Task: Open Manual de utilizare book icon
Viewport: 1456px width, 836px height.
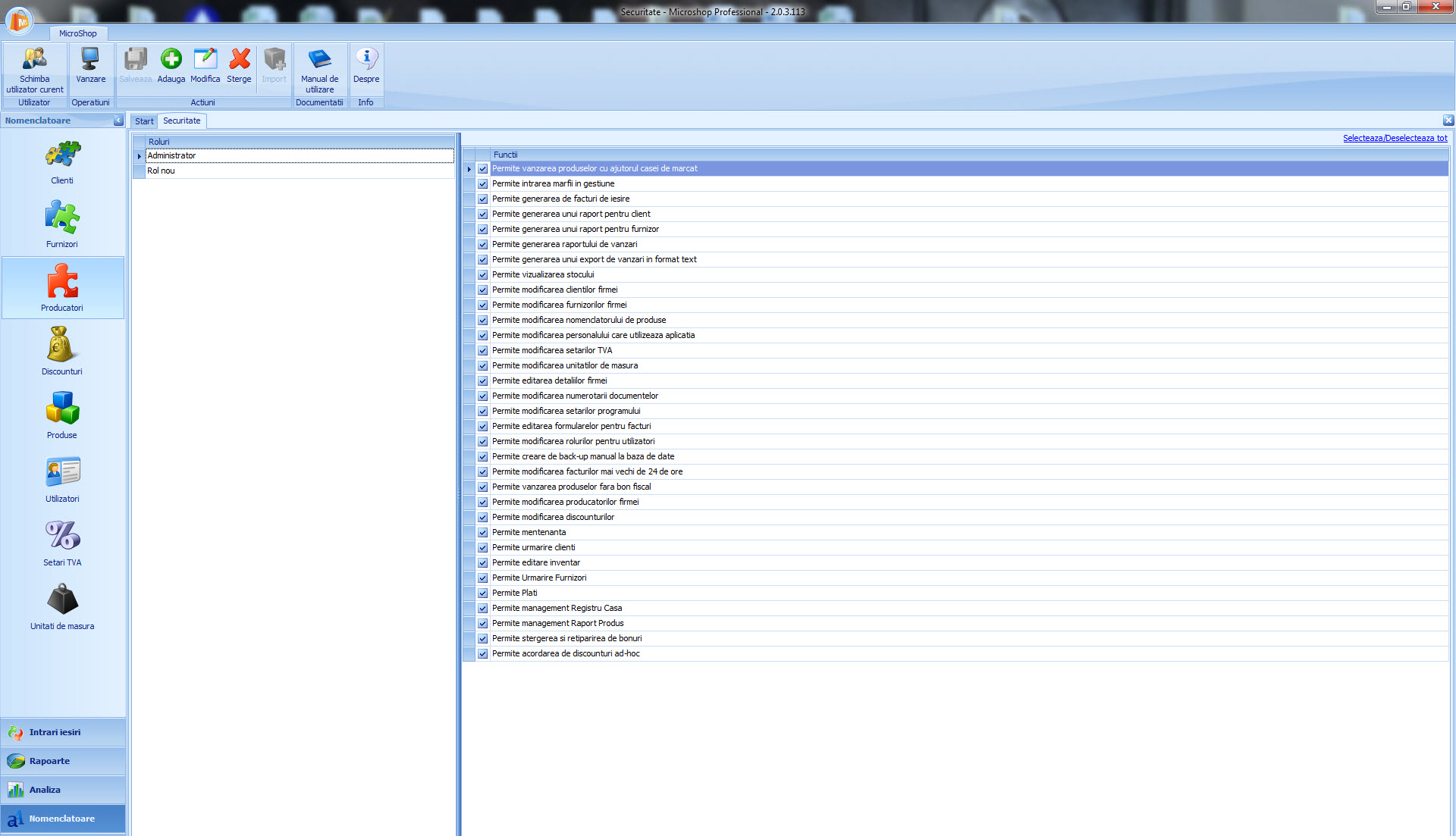Action: [319, 59]
